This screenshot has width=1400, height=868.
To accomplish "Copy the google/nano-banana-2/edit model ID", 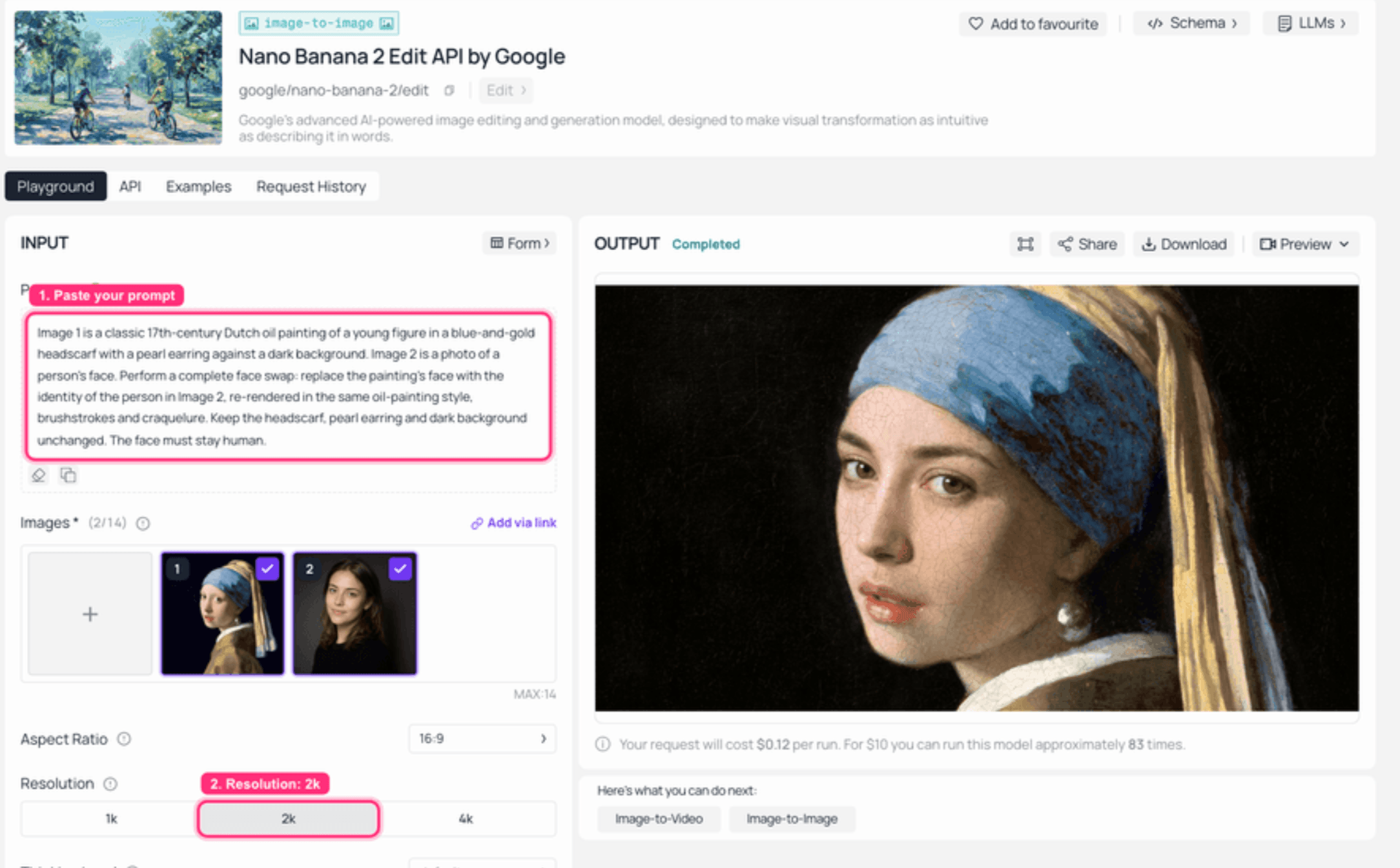I will point(449,90).
